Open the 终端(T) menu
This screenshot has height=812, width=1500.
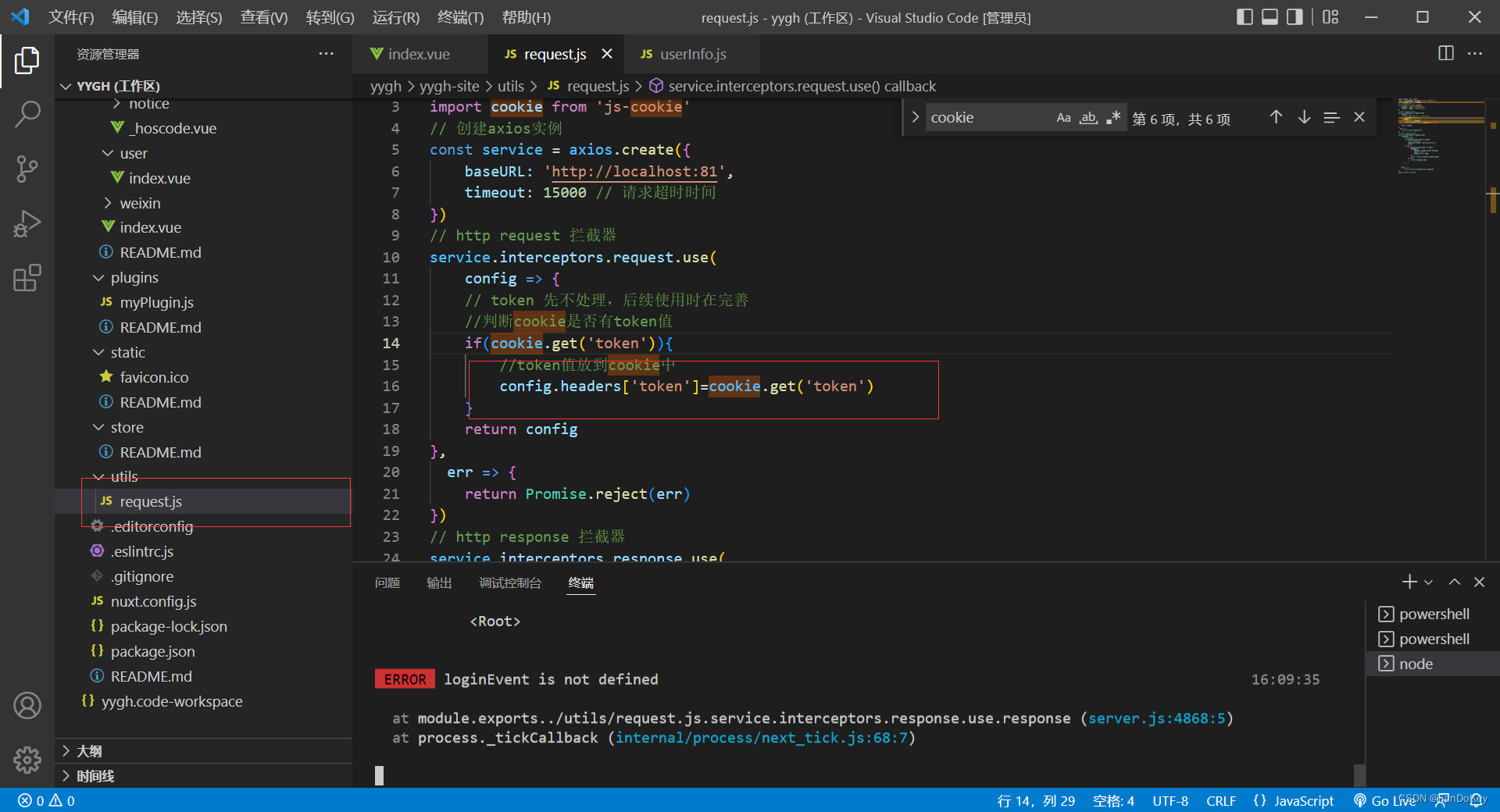(460, 17)
